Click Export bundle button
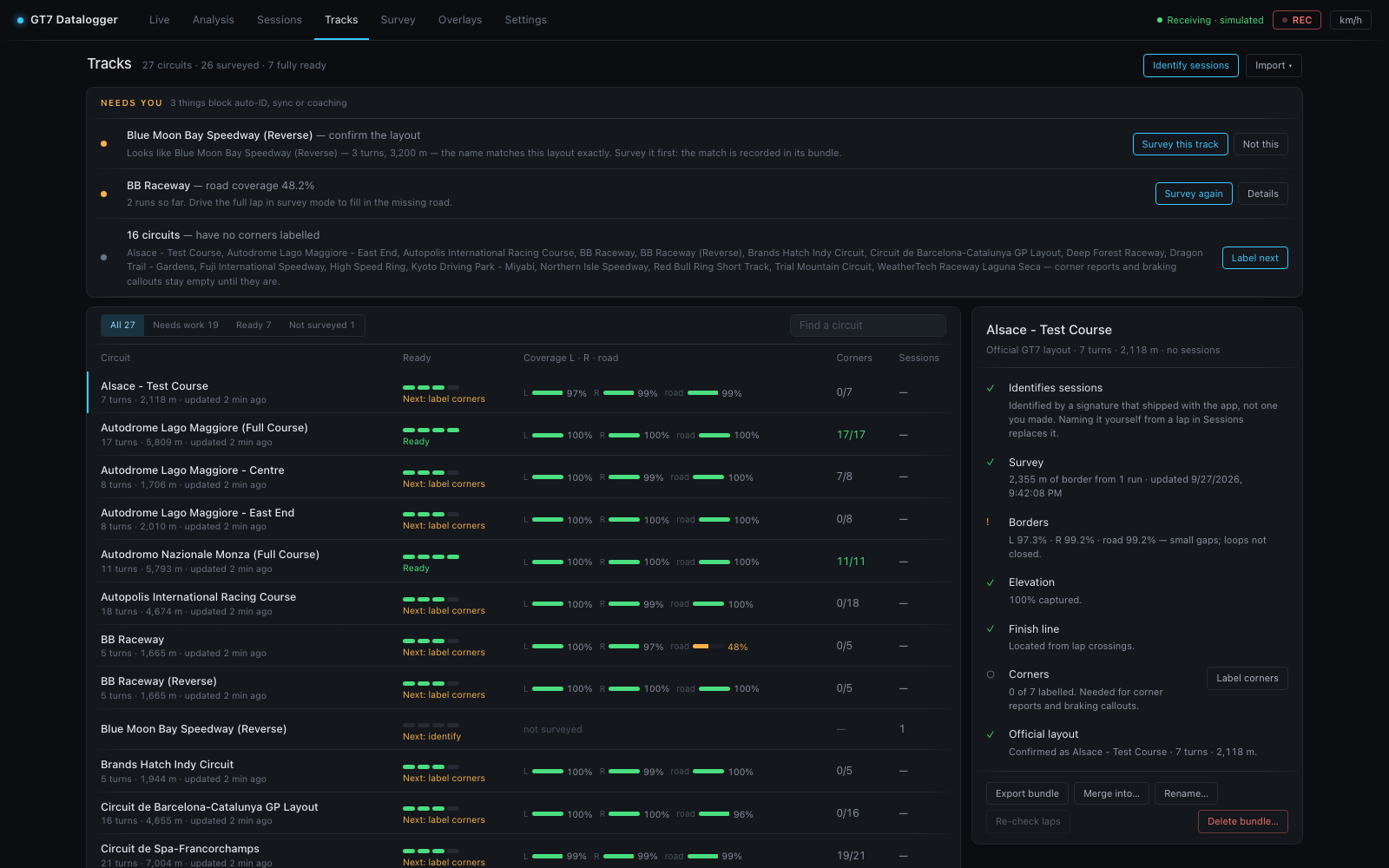 1027,793
